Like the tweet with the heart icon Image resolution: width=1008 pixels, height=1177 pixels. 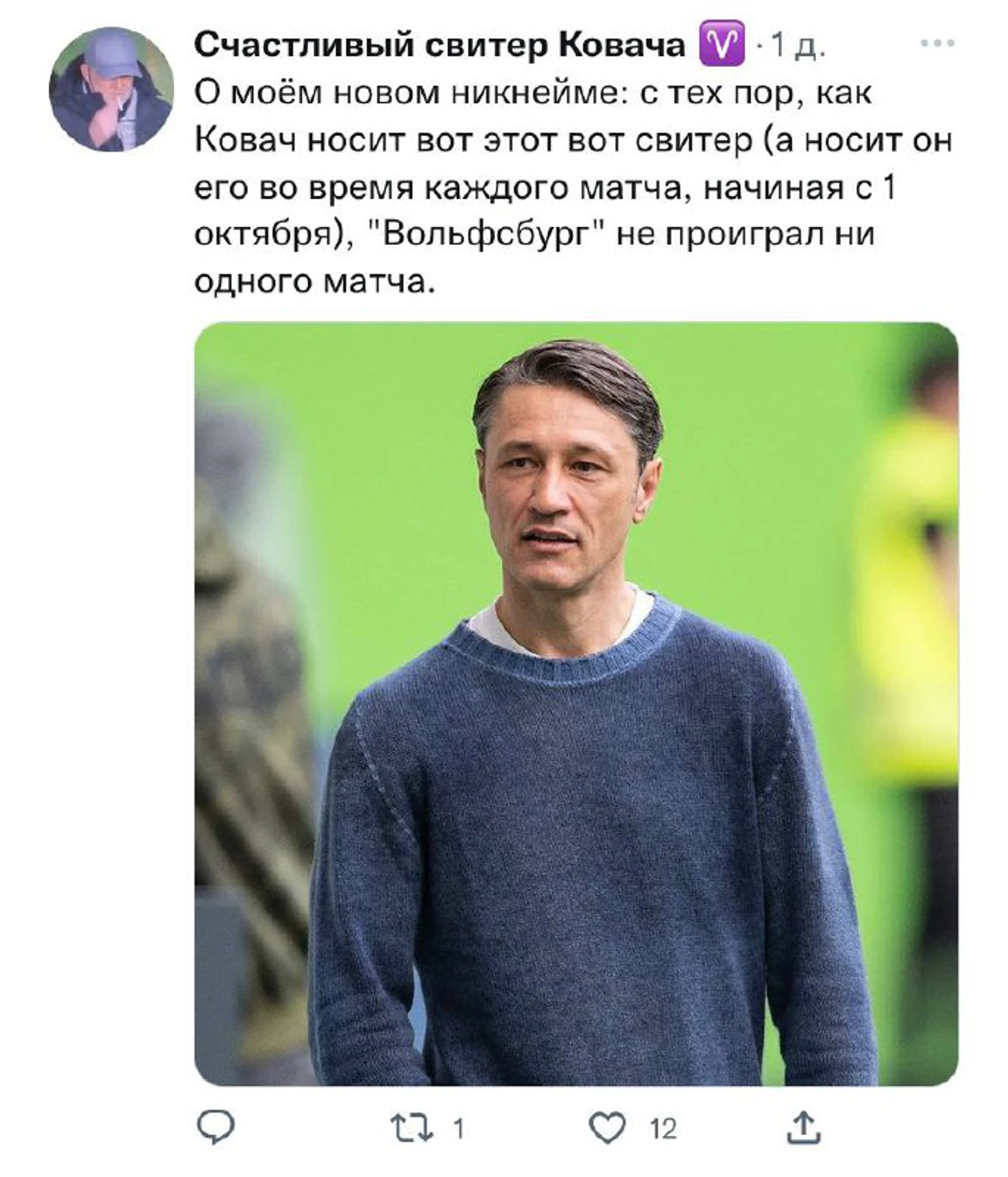[607, 1128]
